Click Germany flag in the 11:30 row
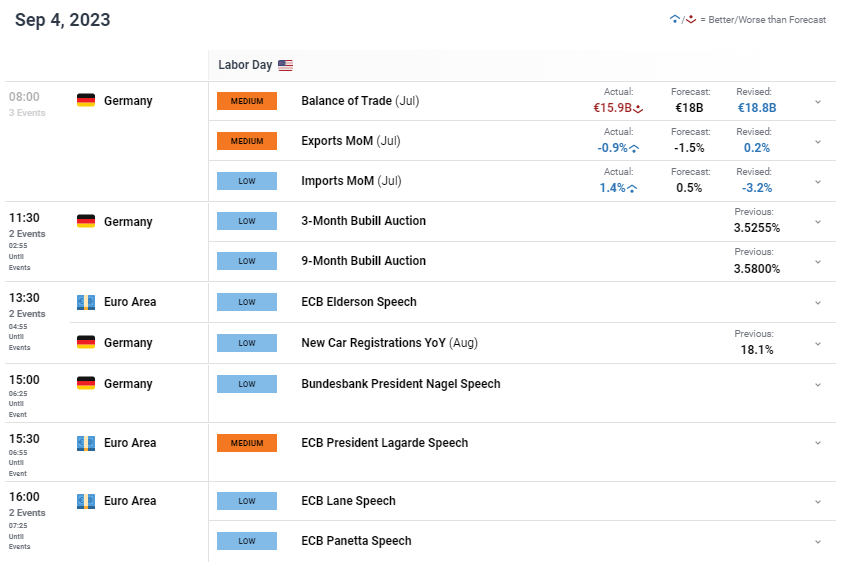 pos(86,221)
